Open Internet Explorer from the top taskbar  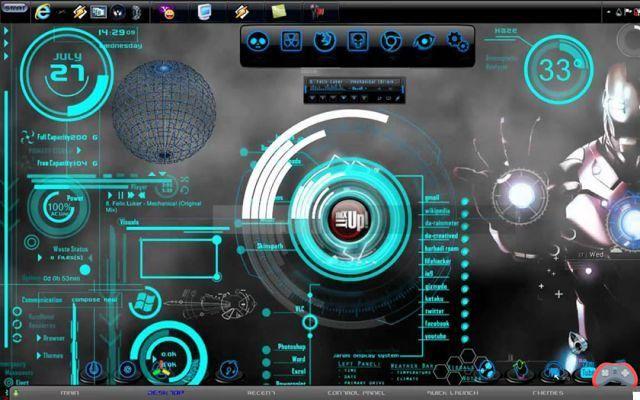click(42, 11)
